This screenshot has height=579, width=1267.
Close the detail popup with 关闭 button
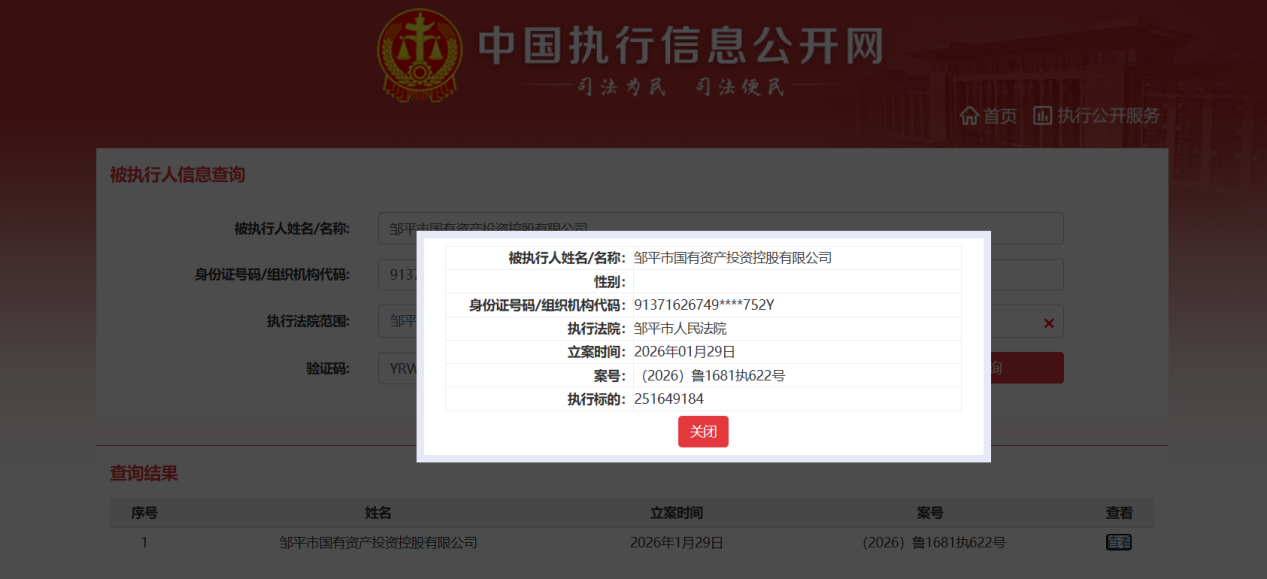click(703, 432)
